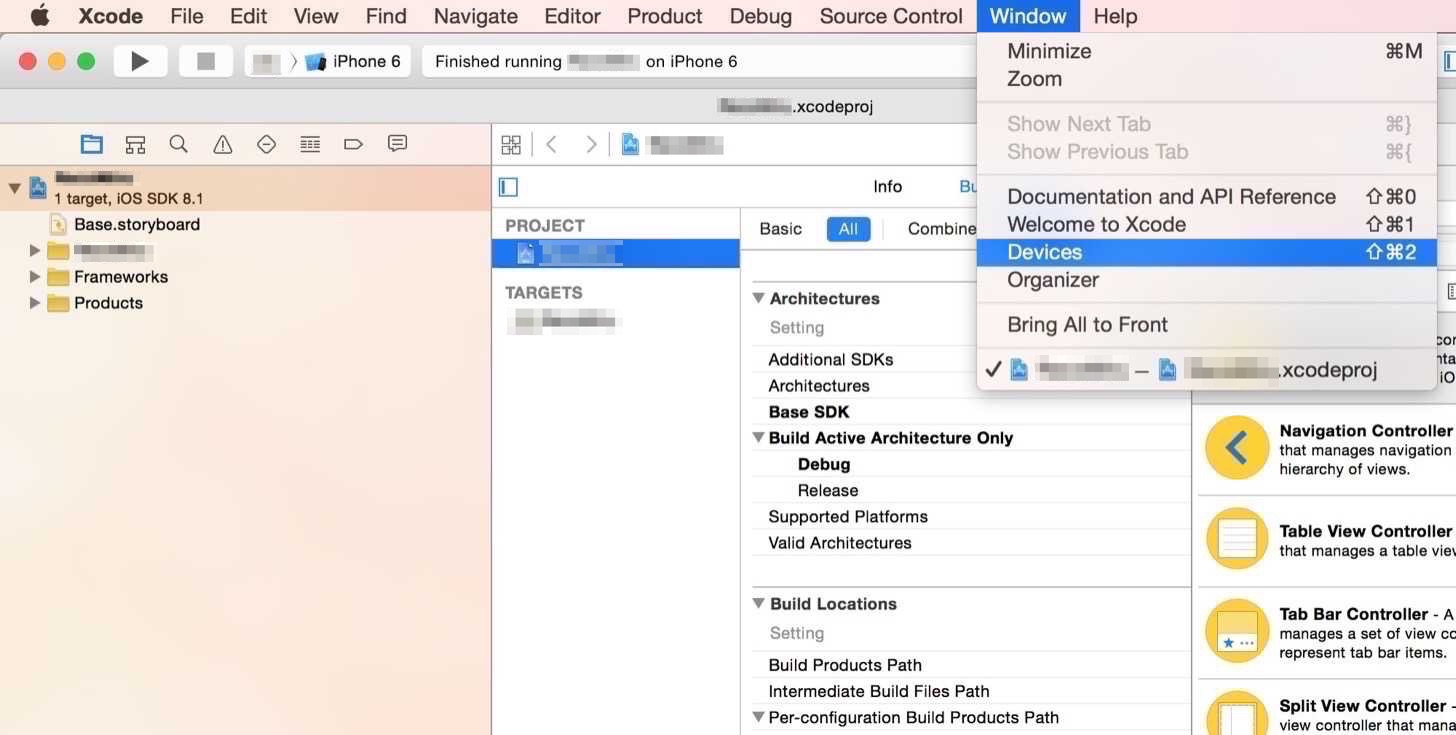Expand the Frameworks folder
This screenshot has height=735, width=1456.
[x=35, y=277]
